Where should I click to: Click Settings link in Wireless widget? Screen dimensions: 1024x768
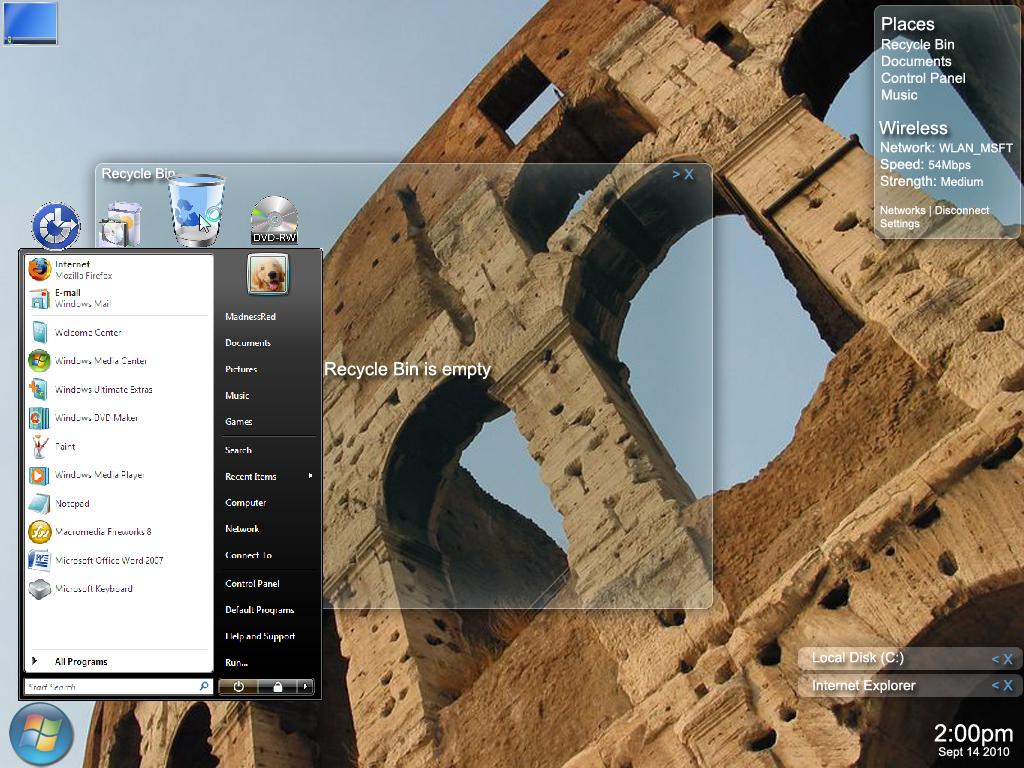[x=899, y=224]
